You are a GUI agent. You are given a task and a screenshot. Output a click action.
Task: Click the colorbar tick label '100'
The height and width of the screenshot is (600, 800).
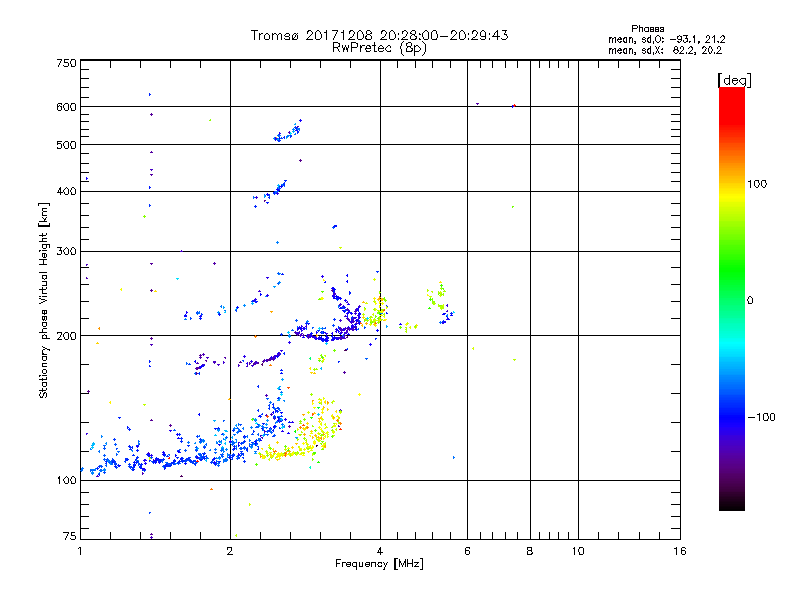(757, 184)
